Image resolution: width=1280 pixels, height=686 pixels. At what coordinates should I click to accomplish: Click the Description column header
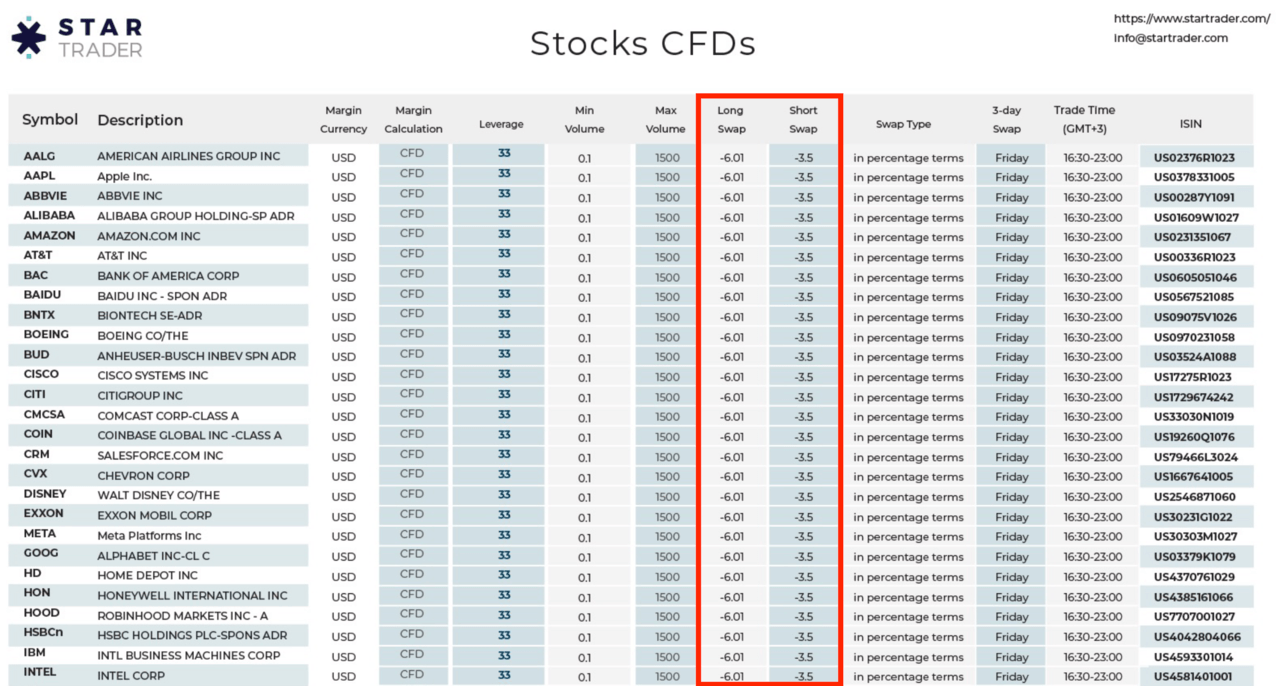(139, 120)
